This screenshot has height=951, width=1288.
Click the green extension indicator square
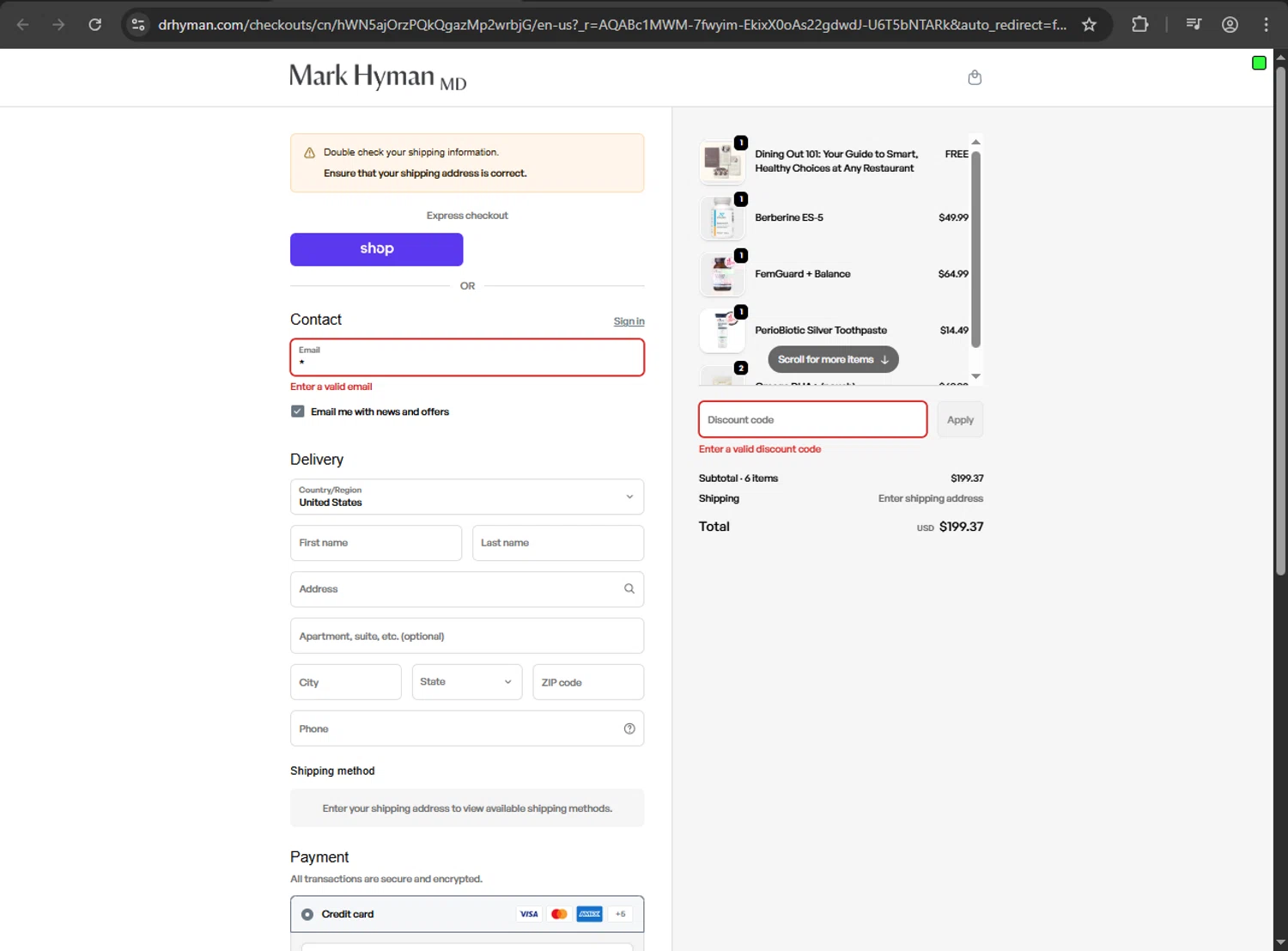pos(1259,63)
